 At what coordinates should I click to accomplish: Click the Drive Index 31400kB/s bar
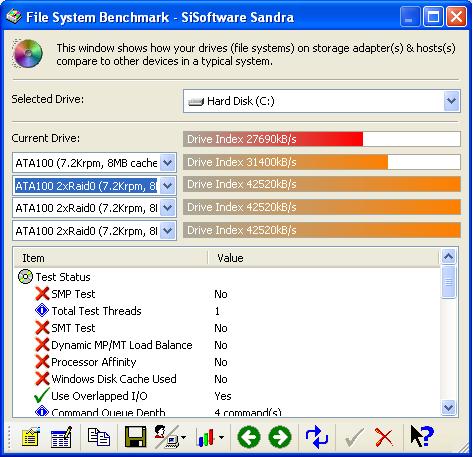pos(322,162)
